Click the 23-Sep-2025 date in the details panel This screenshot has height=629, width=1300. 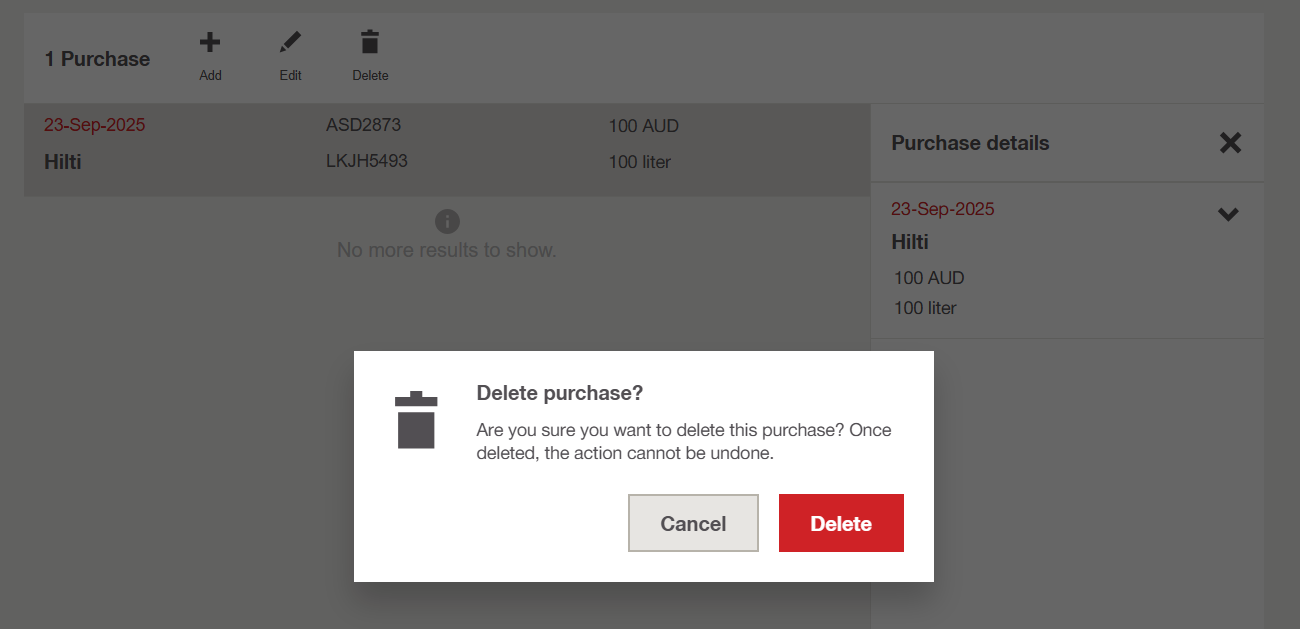943,209
